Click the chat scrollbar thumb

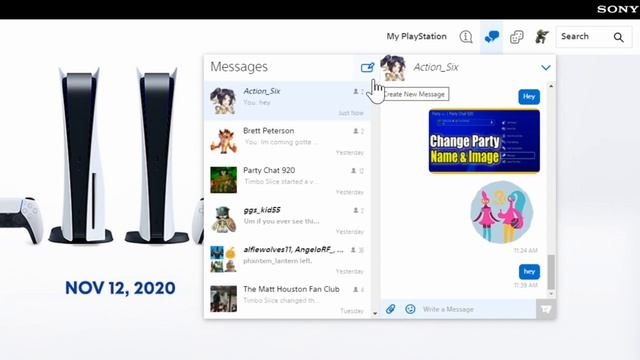click(551, 272)
